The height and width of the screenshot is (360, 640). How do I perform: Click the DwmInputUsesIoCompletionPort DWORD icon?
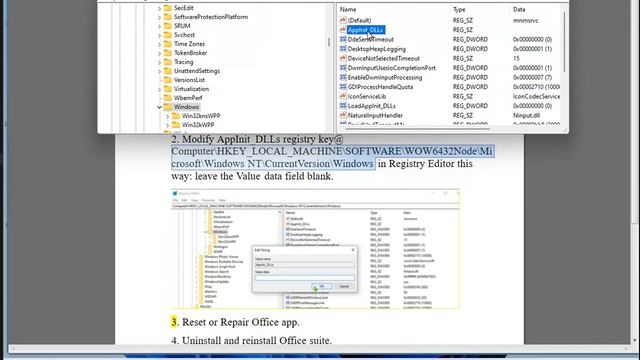coord(343,68)
